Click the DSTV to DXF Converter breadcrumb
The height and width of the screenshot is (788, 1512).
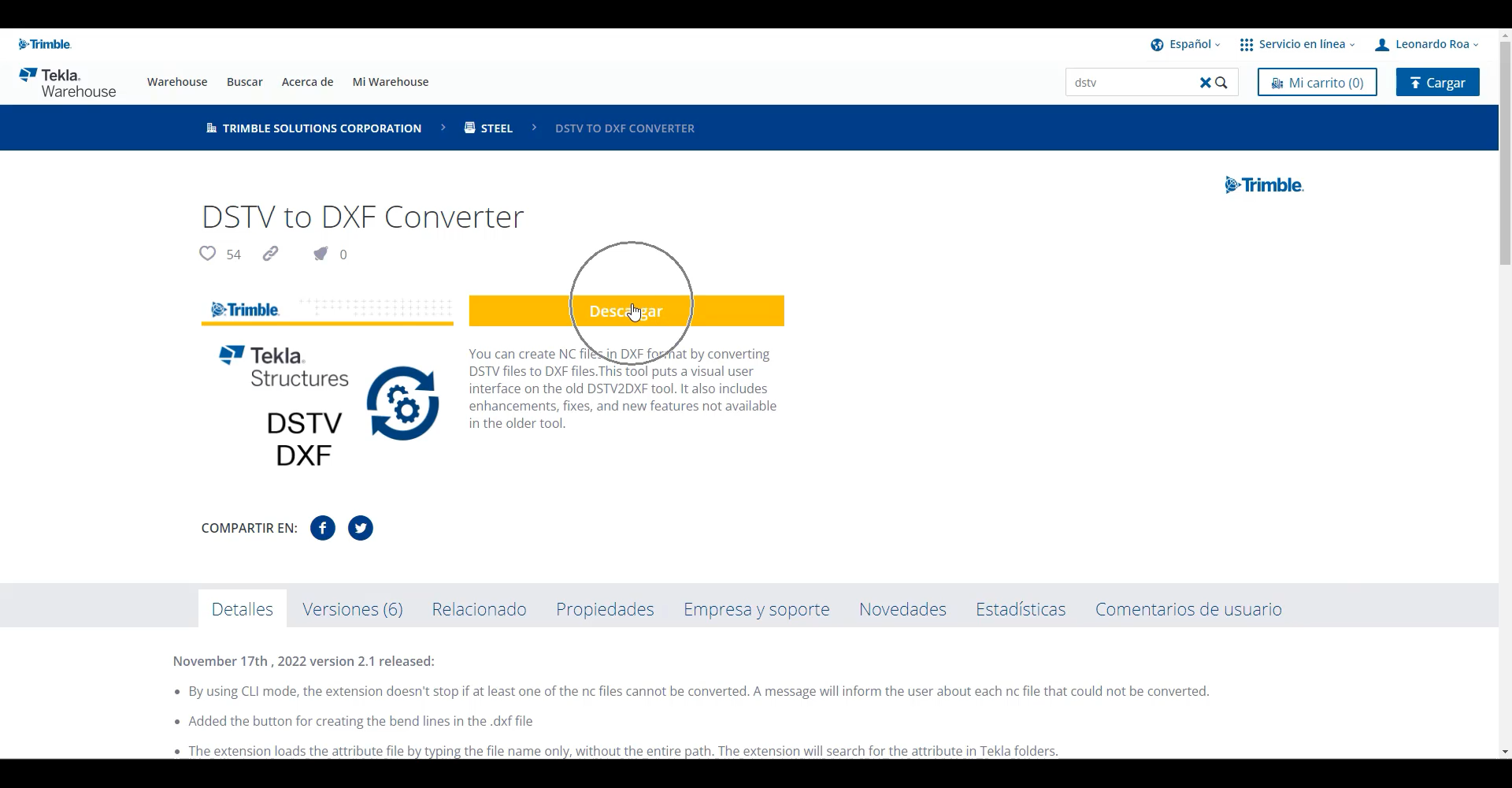pos(624,128)
